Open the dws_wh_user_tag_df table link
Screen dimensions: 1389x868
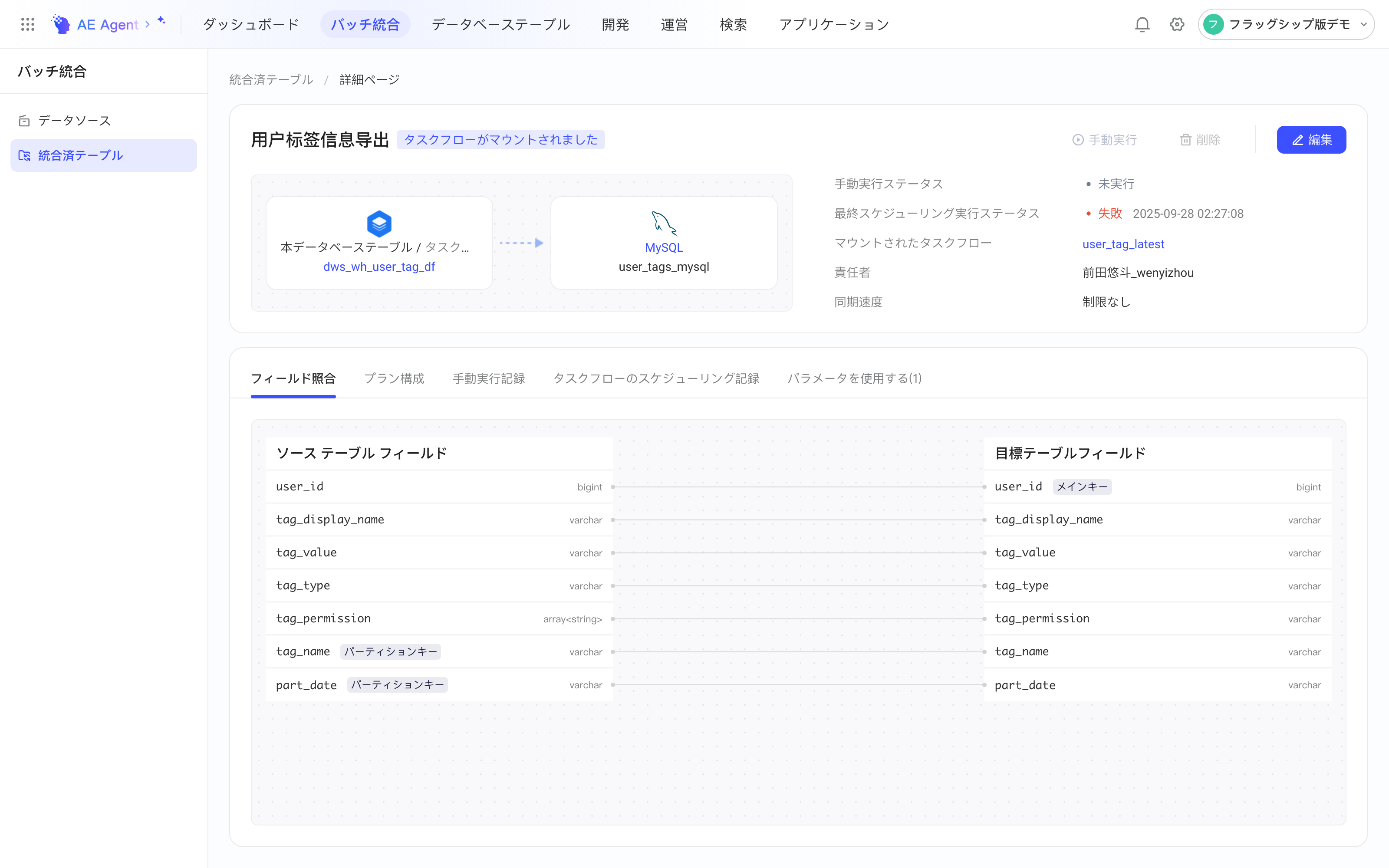pos(379,266)
